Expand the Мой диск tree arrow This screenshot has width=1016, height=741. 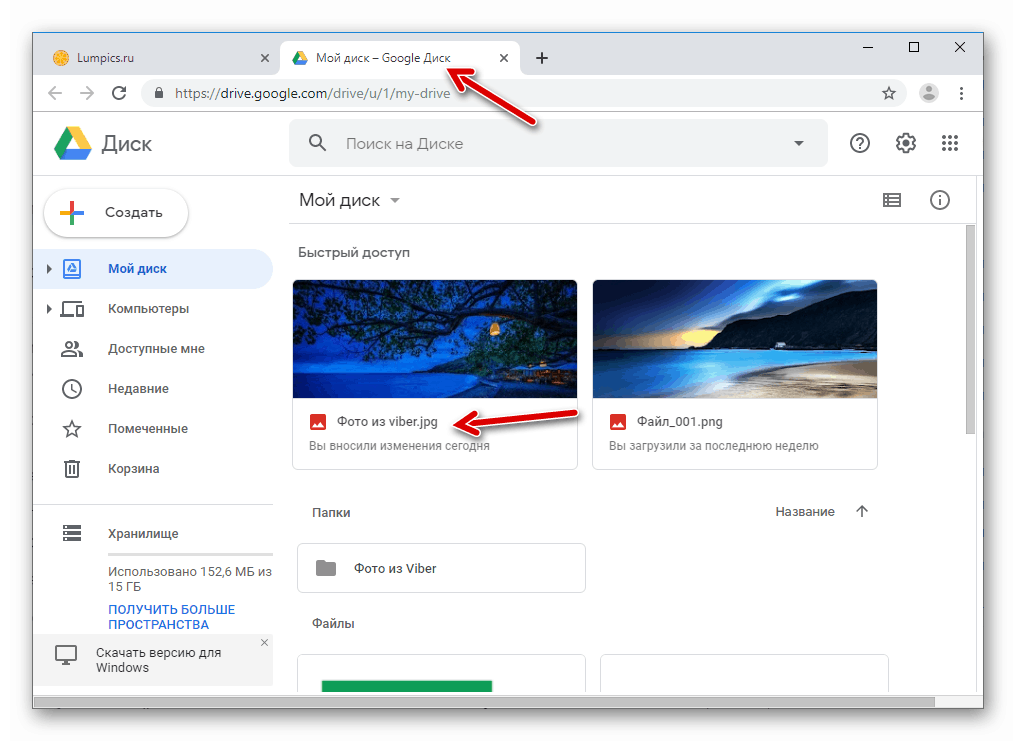tap(49, 268)
